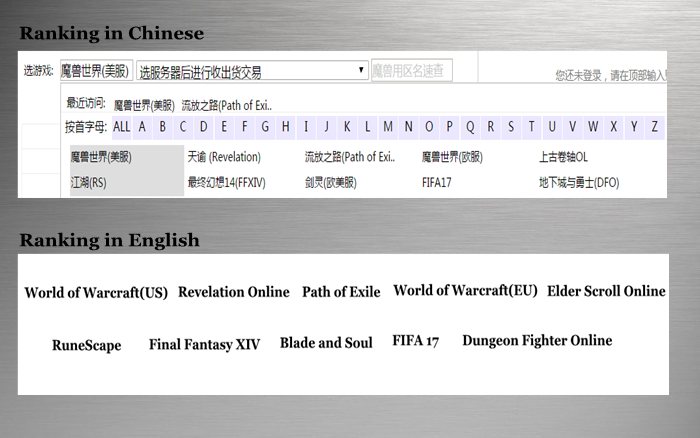Screen dimensions: 700x438
Task: Filter games by letter R
Action: pos(491,127)
